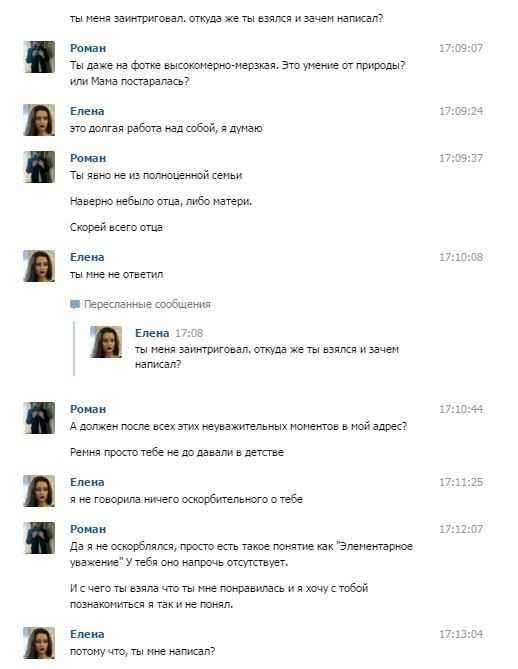
Task: Open Елена's avatar at the 17:13:04 message
Action: point(39,643)
